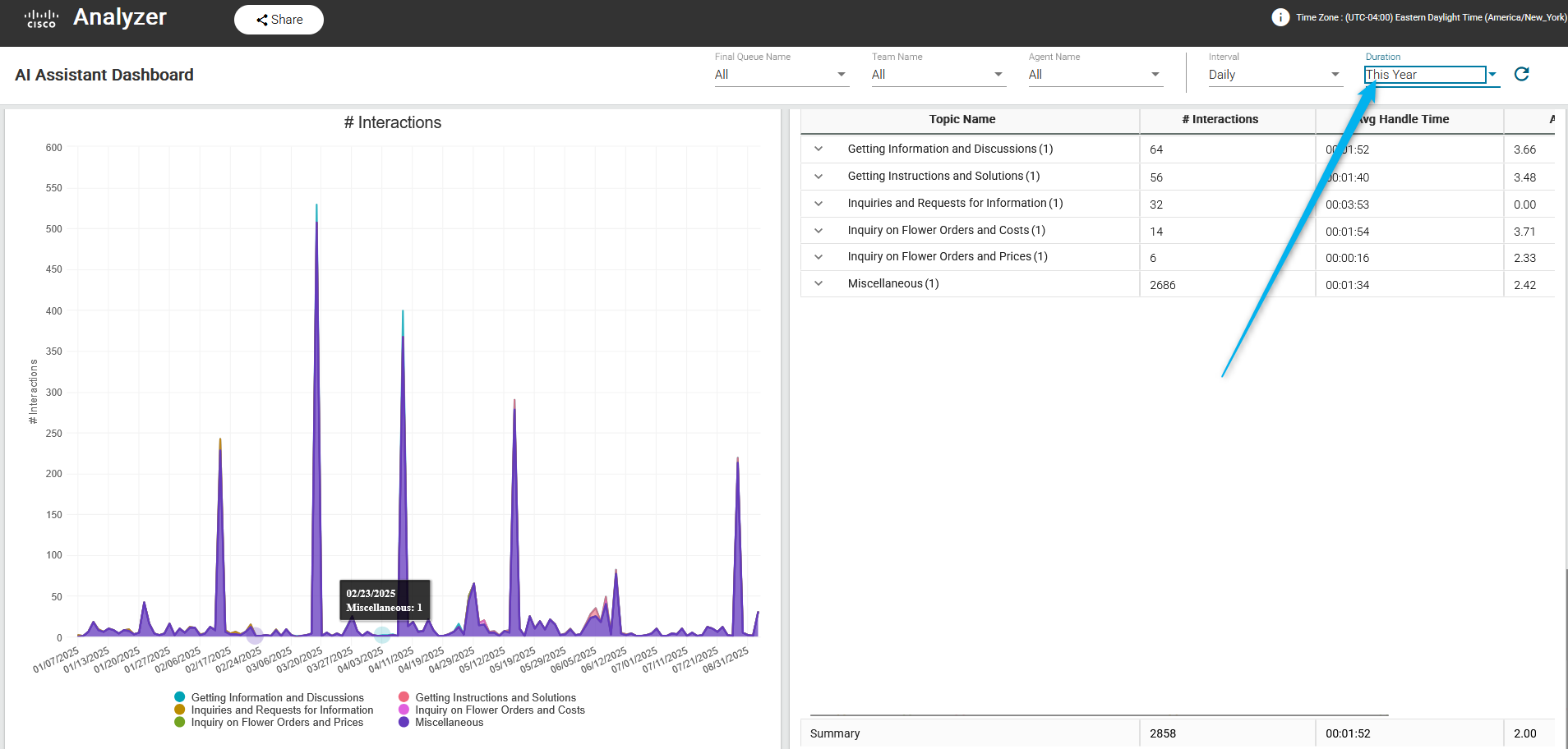Expand Inquiries and Requests for Information row
The width and height of the screenshot is (1568, 749).
(x=819, y=204)
